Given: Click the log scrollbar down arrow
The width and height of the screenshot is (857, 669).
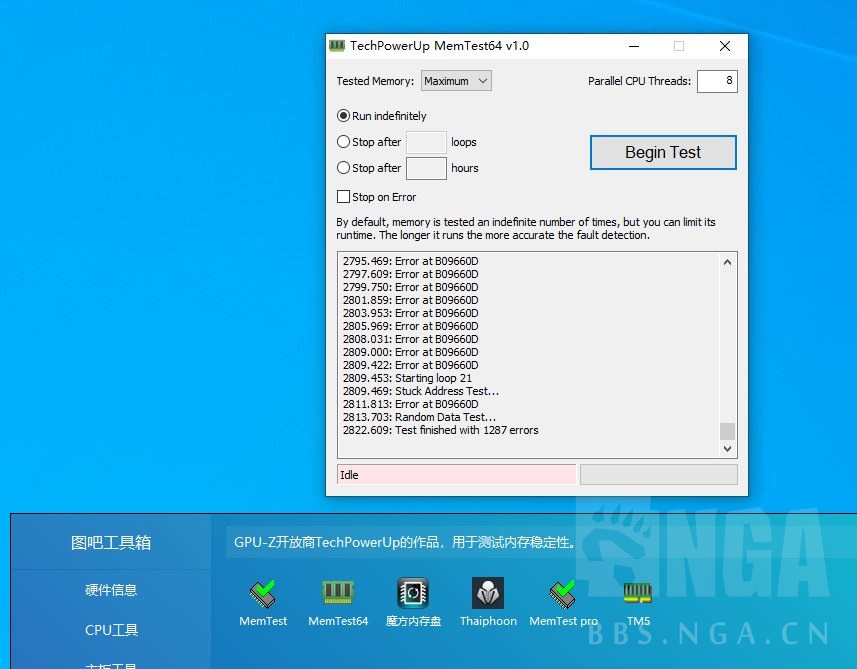Looking at the screenshot, I should (727, 449).
